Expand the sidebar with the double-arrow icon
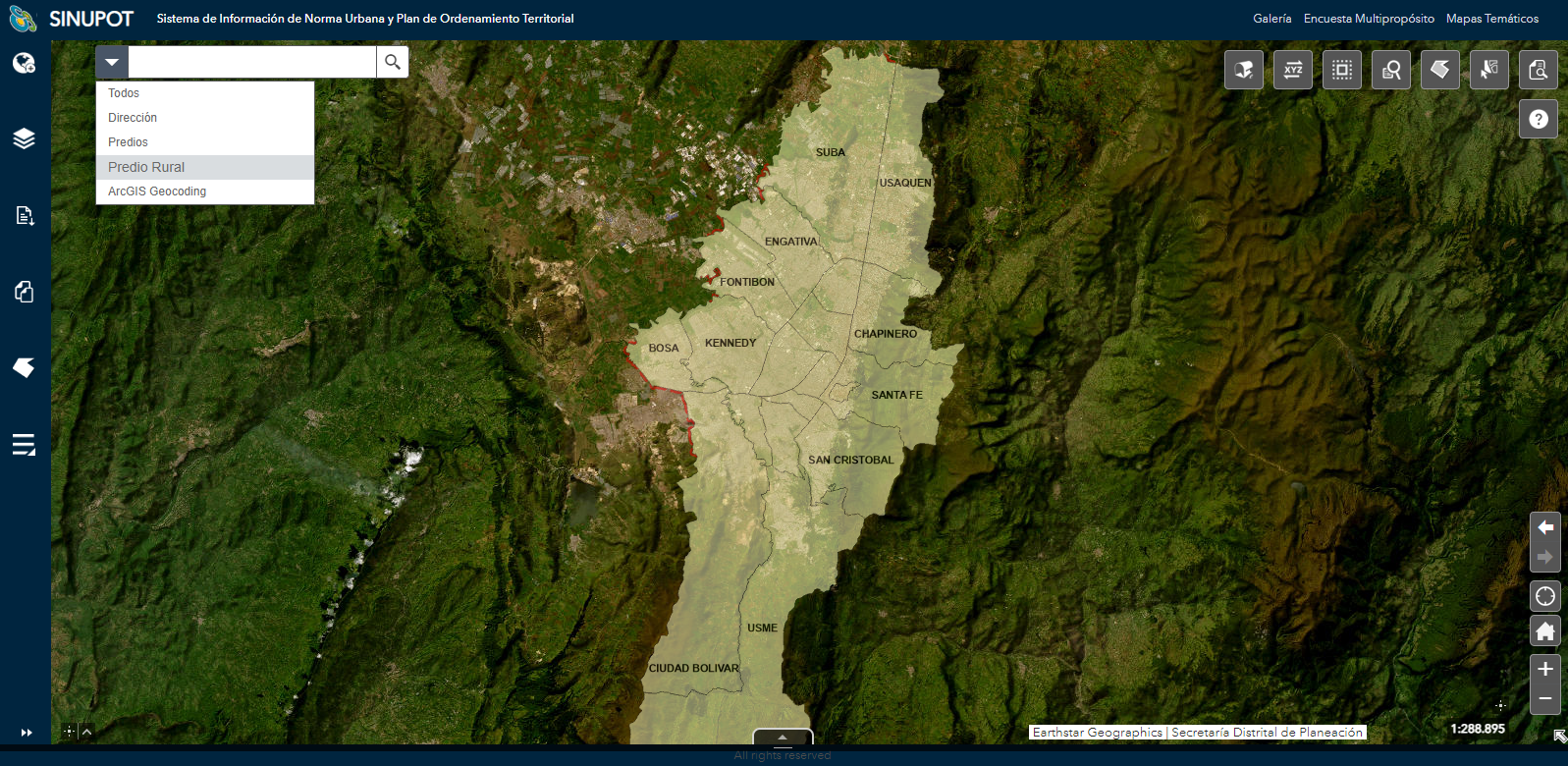Image resolution: width=1568 pixels, height=766 pixels. (x=27, y=733)
